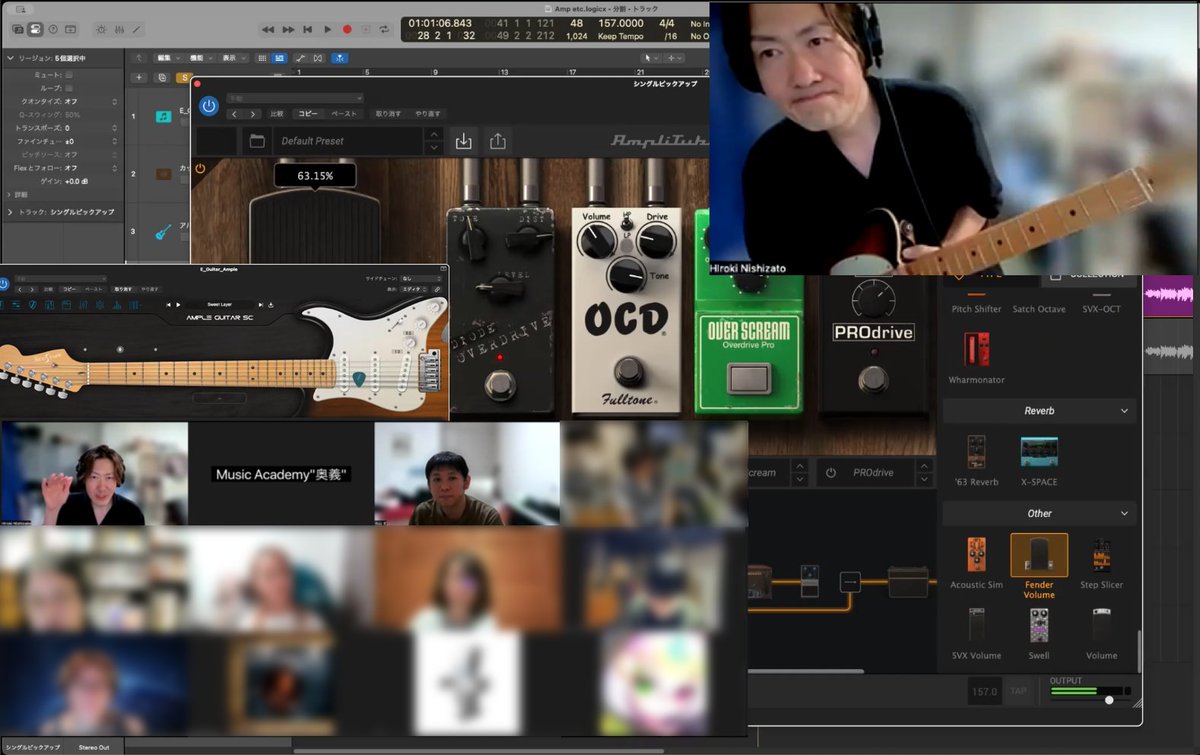Toggle the inspector icon in control bar
The height and width of the screenshot is (755, 1200).
(x=36, y=29)
